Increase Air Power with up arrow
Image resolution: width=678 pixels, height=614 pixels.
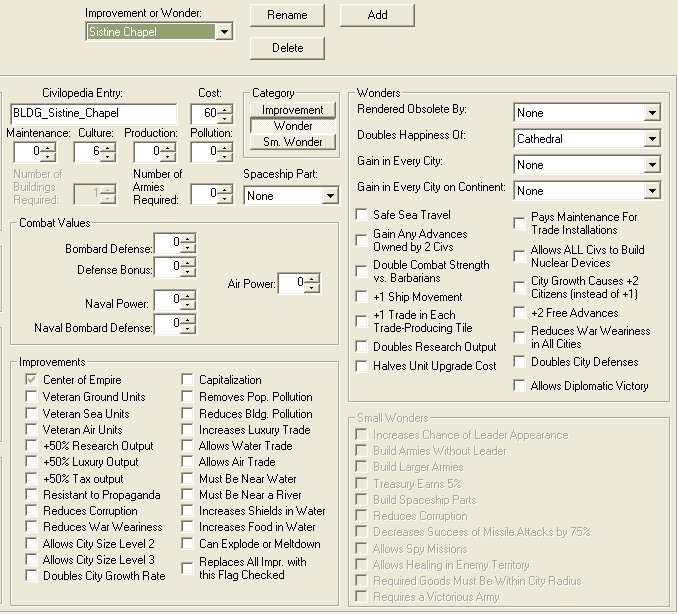pos(310,279)
